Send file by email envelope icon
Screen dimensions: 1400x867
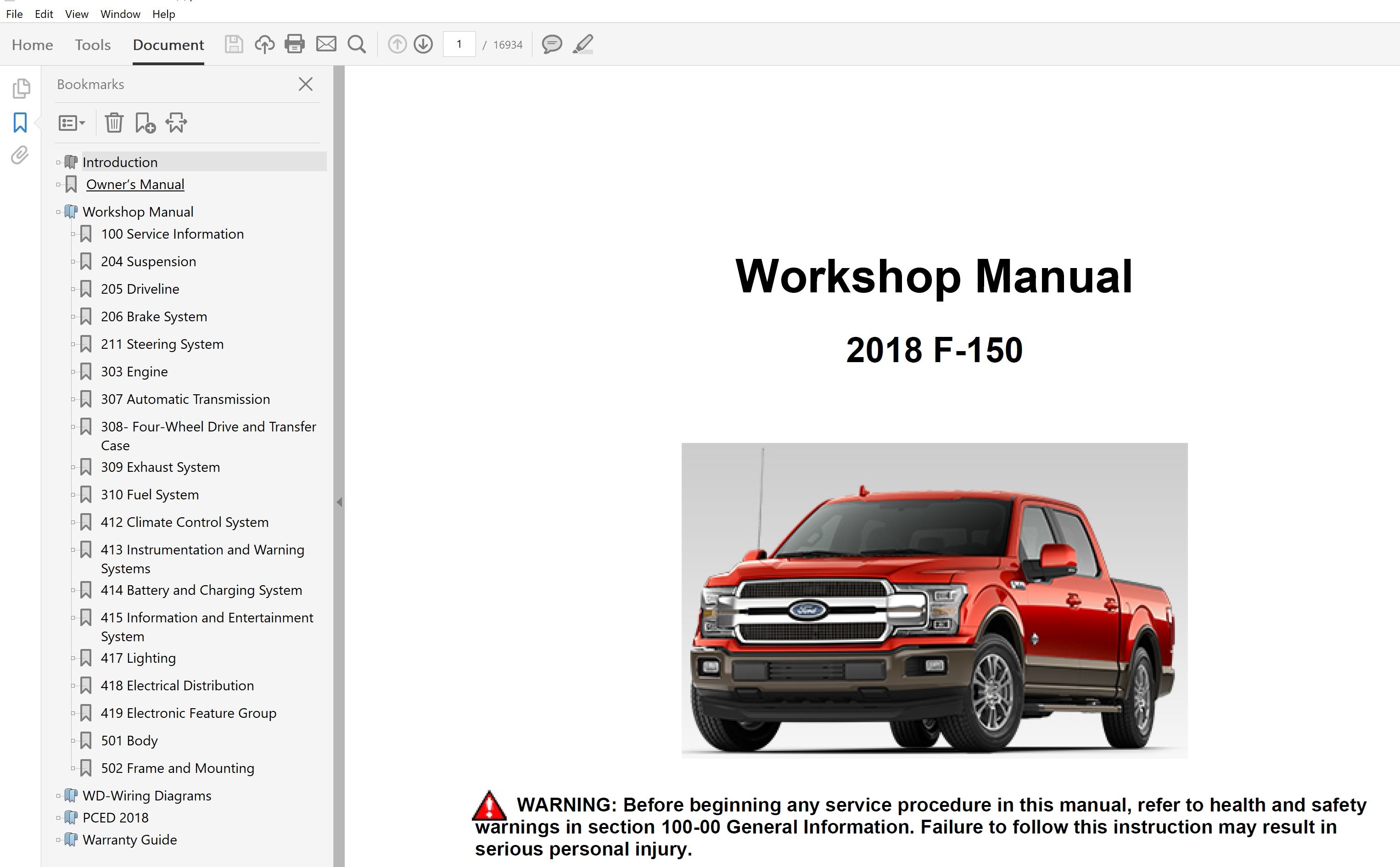coord(326,44)
